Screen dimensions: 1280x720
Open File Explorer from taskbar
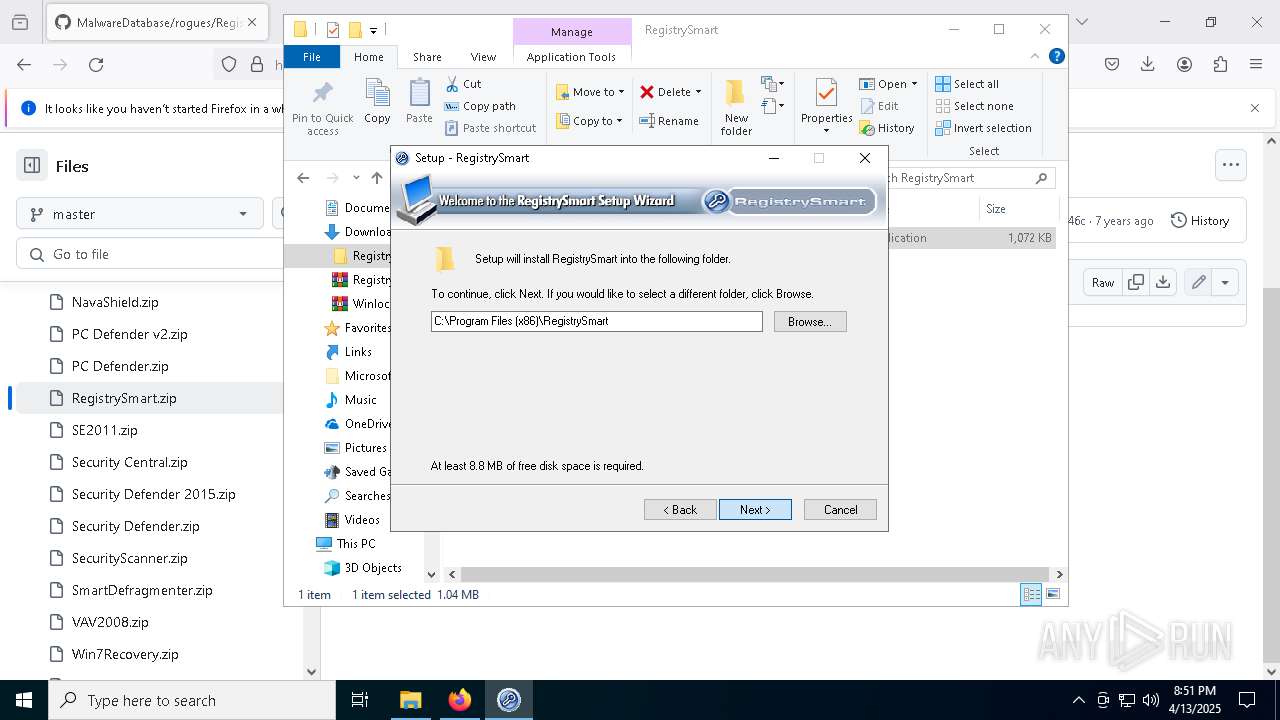pyautogui.click(x=411, y=700)
